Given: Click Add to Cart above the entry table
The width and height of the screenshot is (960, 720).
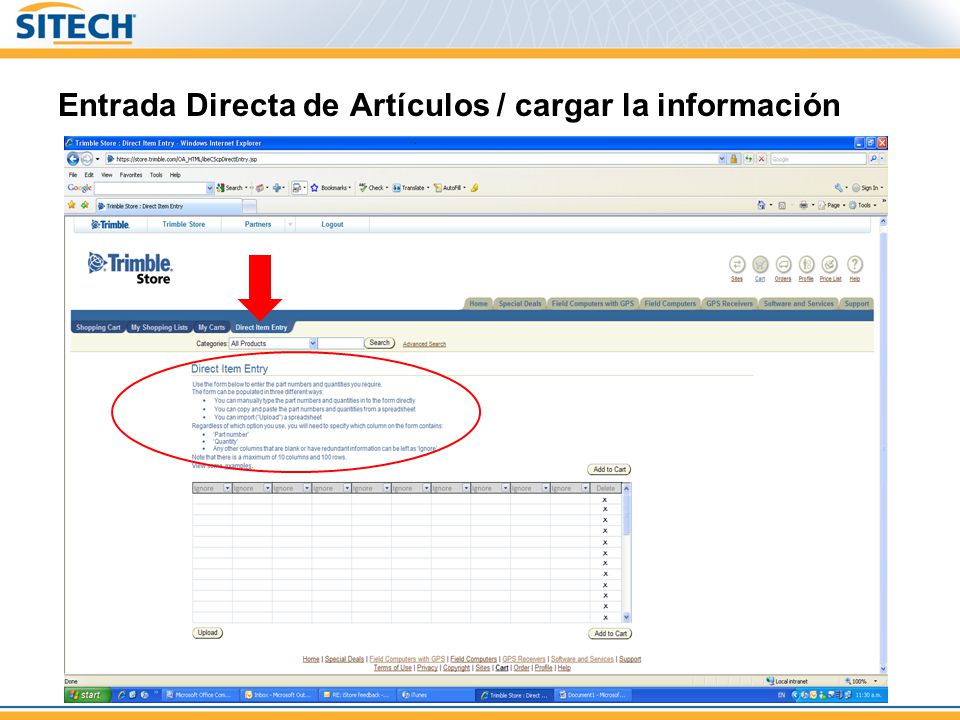Looking at the screenshot, I should [x=609, y=470].
